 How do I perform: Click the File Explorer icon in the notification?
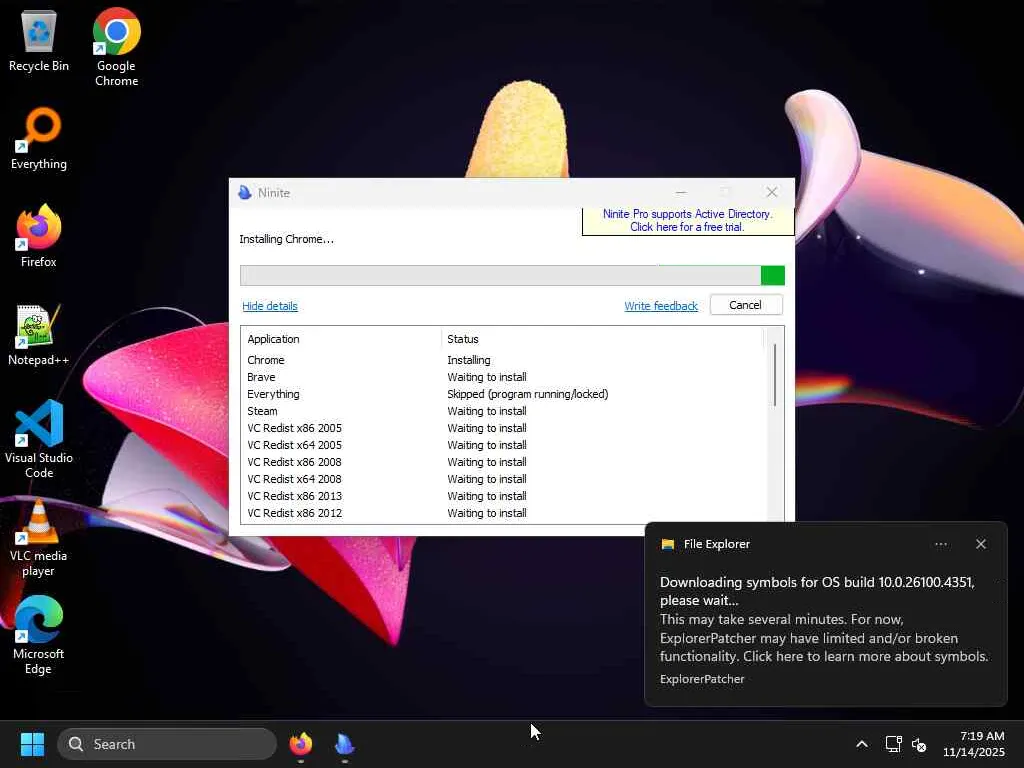(x=667, y=544)
